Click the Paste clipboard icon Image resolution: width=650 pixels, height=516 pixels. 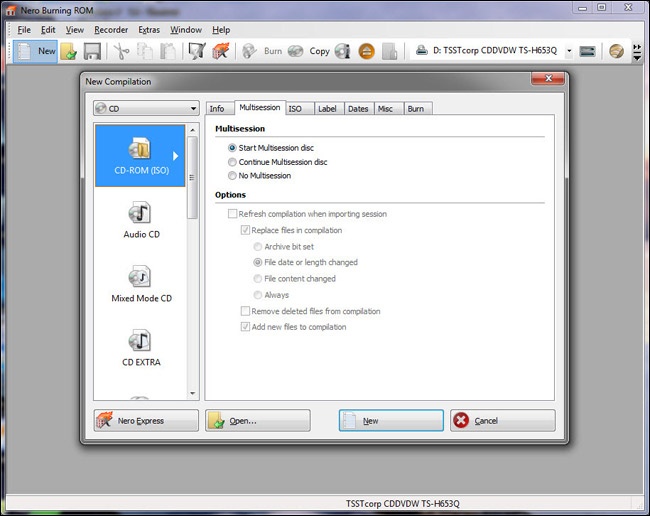click(x=168, y=51)
